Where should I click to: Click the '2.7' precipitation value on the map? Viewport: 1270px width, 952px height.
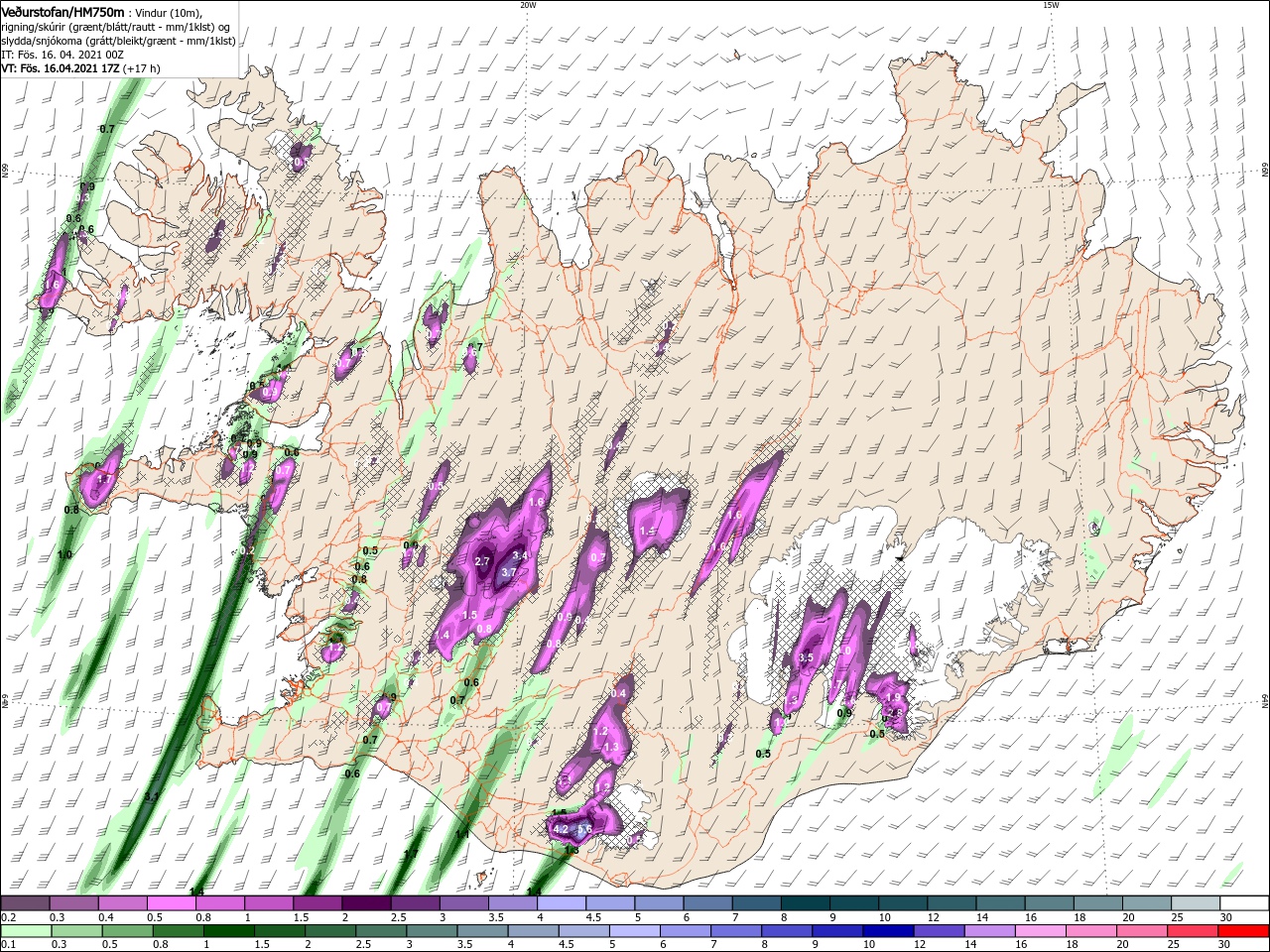click(x=483, y=561)
